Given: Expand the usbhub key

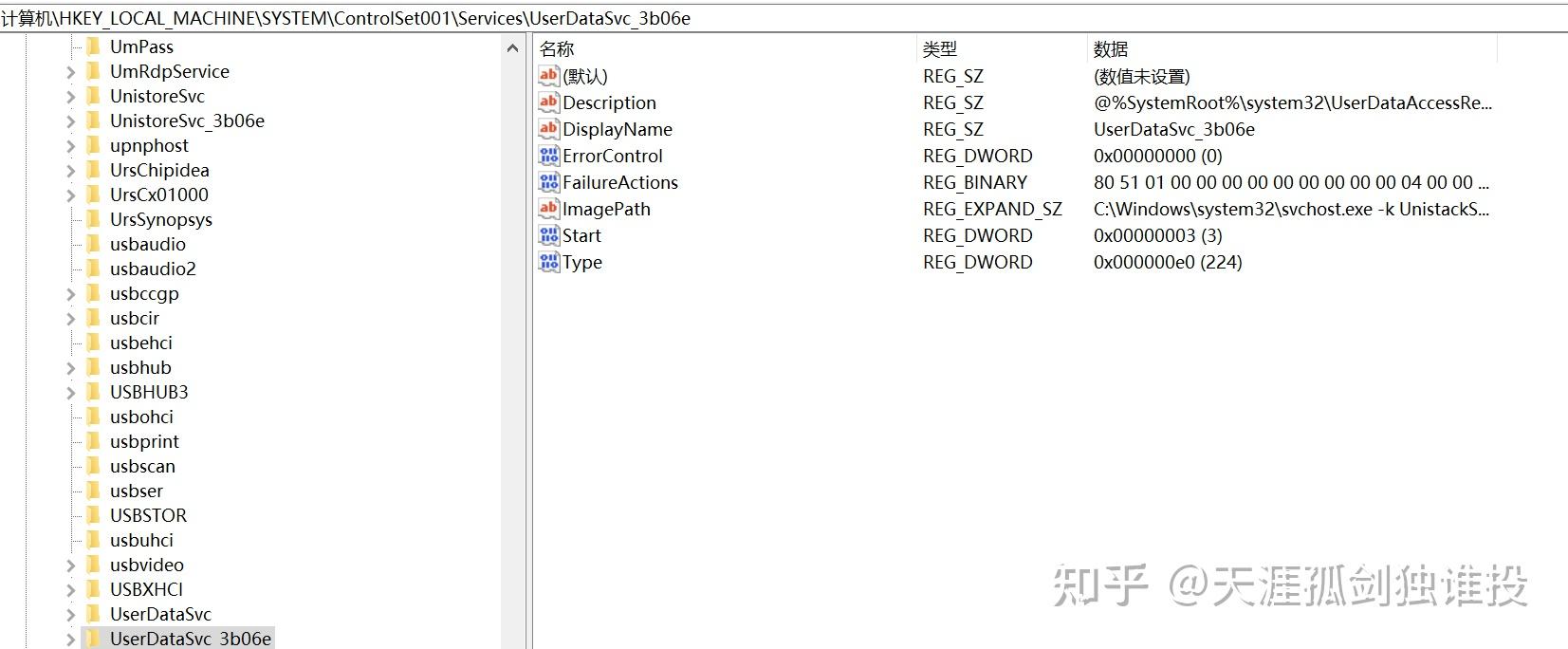Looking at the screenshot, I should [x=70, y=367].
